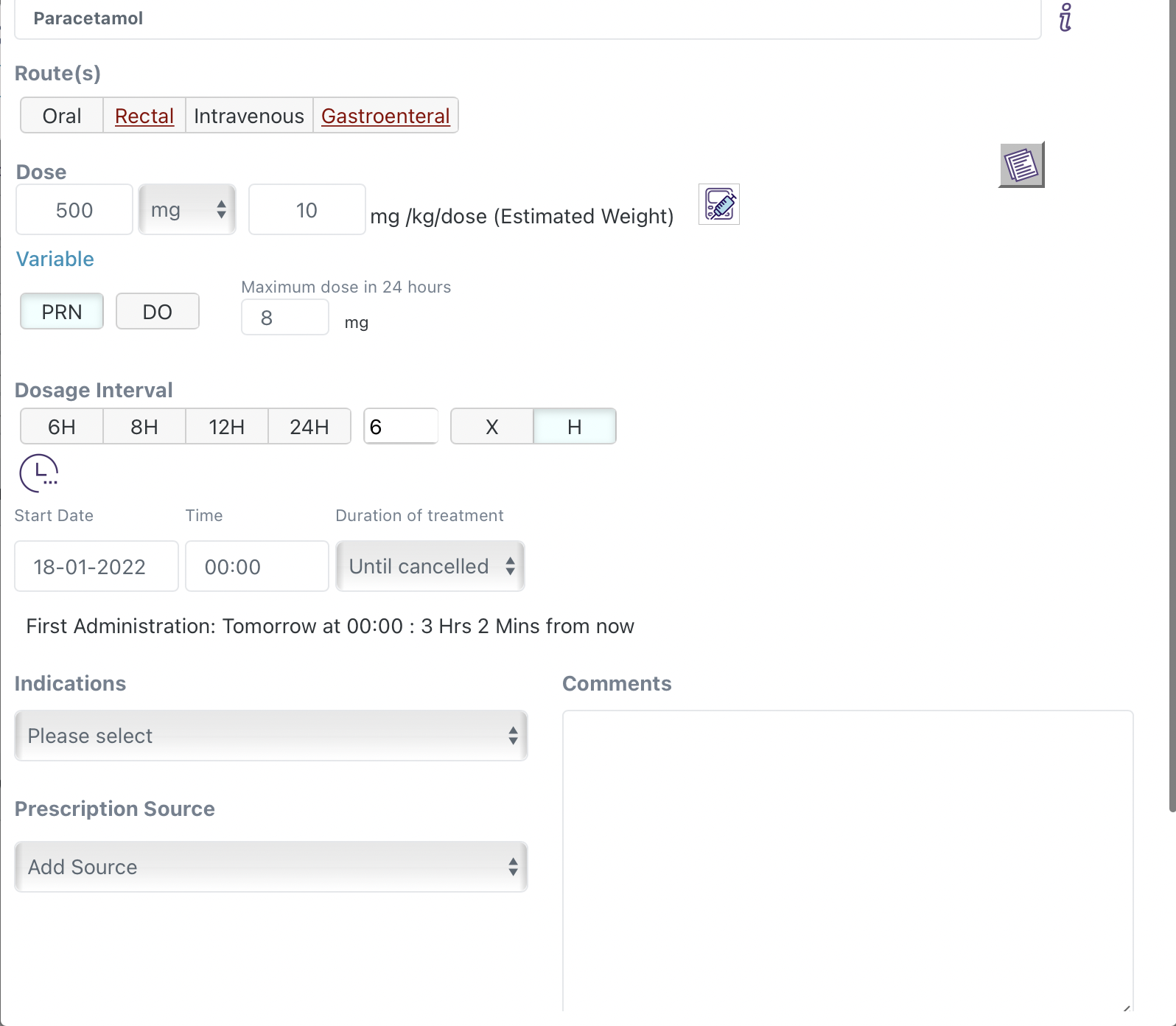This screenshot has height=1026, width=1176.
Task: Open the clock schedule times icon
Action: [x=39, y=473]
